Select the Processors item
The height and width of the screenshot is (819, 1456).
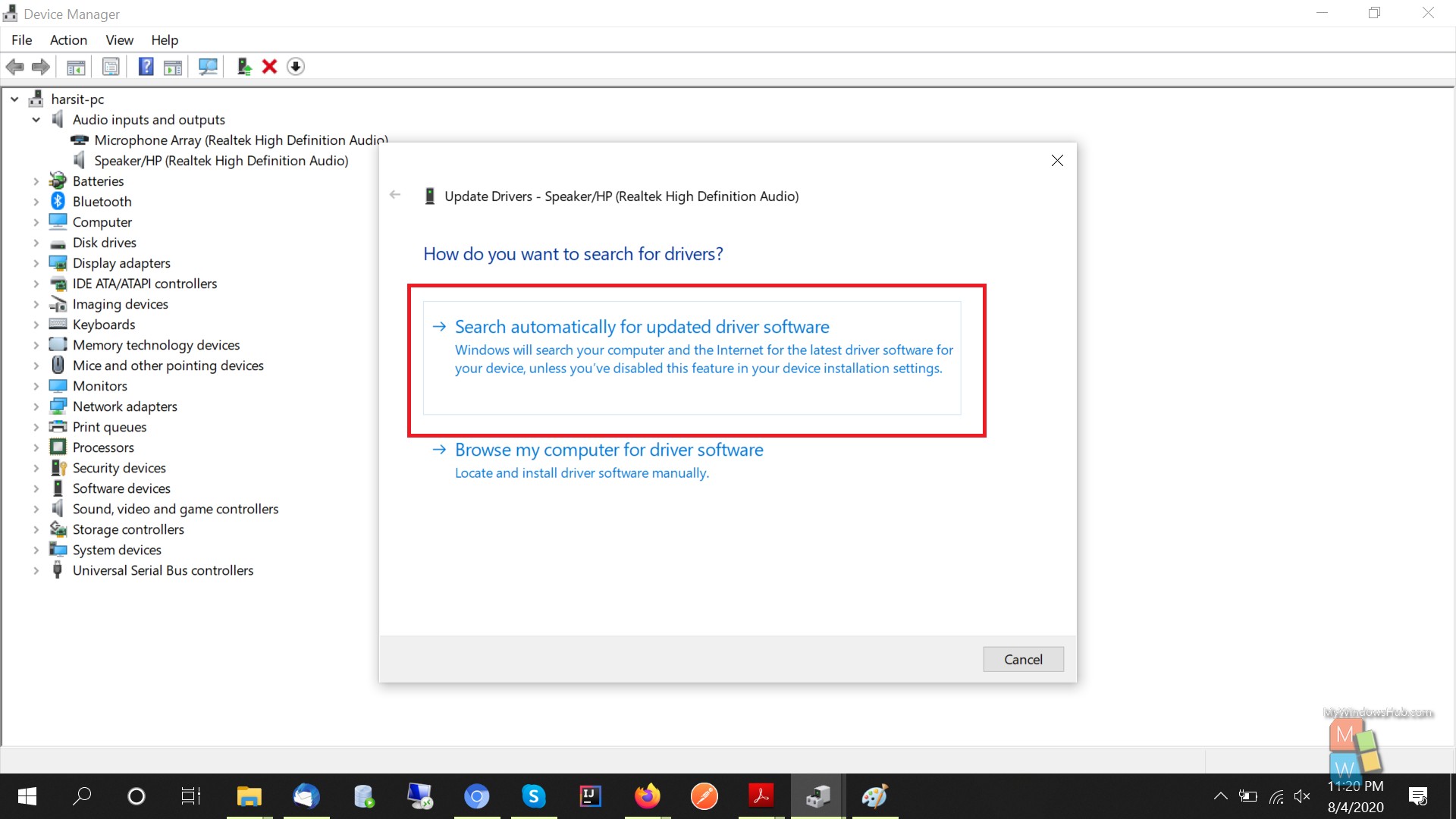(103, 447)
